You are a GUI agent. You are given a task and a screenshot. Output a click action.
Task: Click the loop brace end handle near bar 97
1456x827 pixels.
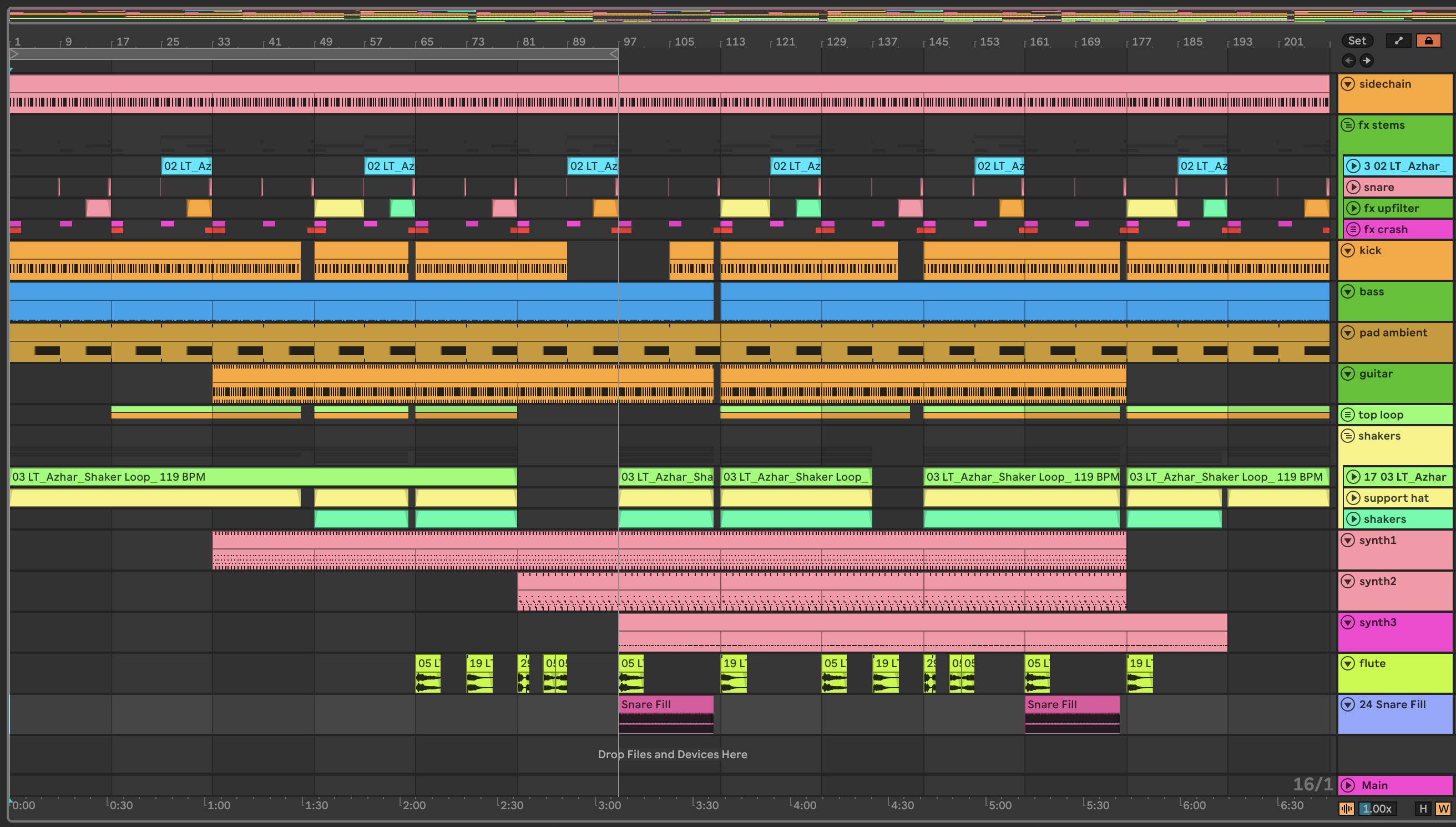614,54
